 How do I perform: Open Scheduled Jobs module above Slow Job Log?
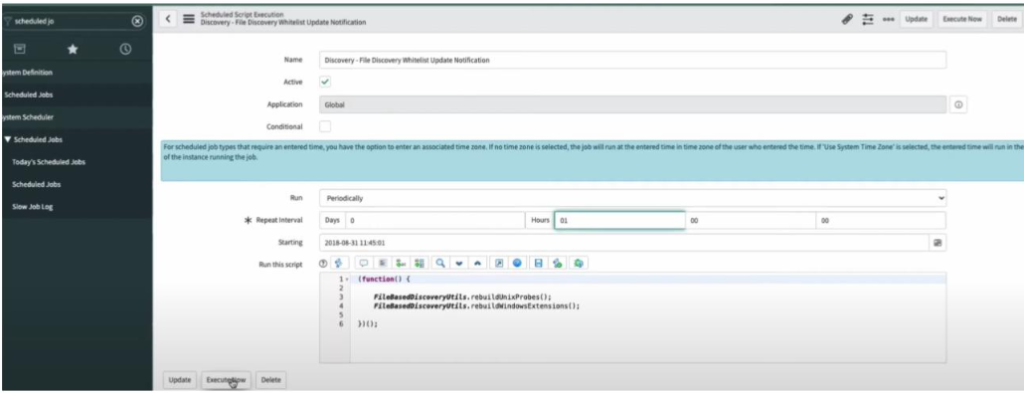pos(37,185)
